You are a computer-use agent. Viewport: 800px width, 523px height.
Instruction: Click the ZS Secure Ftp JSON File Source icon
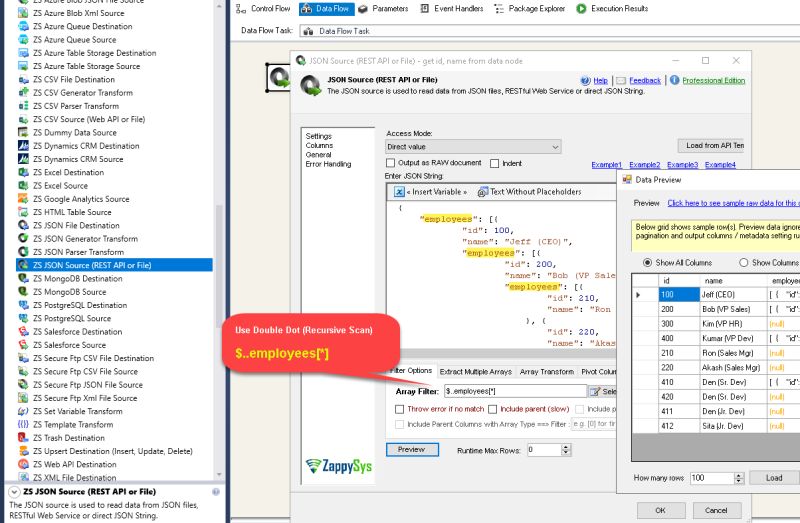point(23,384)
